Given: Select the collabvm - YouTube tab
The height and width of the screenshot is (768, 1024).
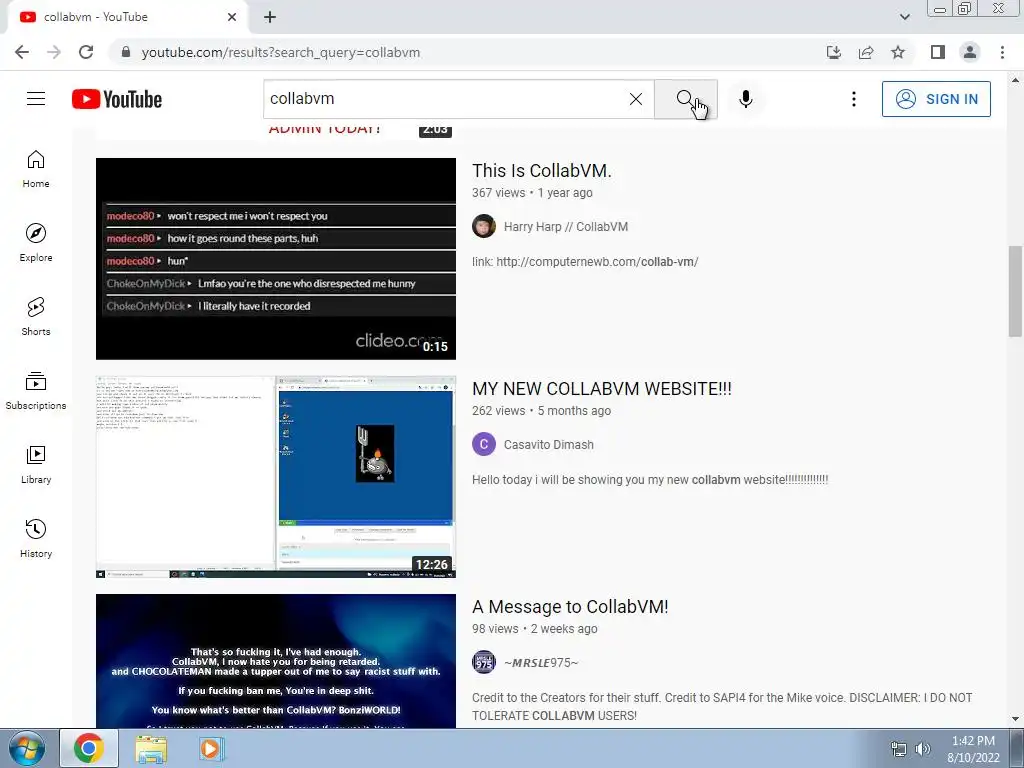Looking at the screenshot, I should 127,17.
